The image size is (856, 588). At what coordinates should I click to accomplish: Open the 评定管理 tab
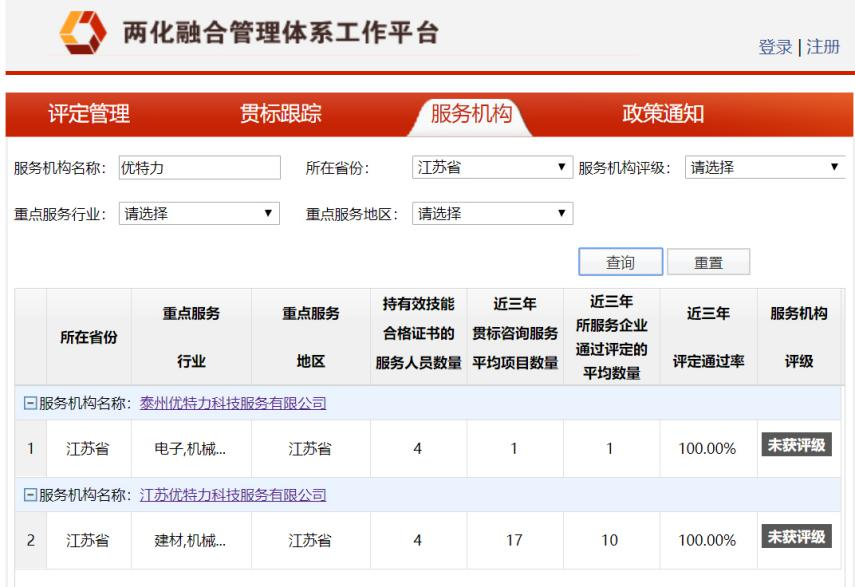coord(89,114)
